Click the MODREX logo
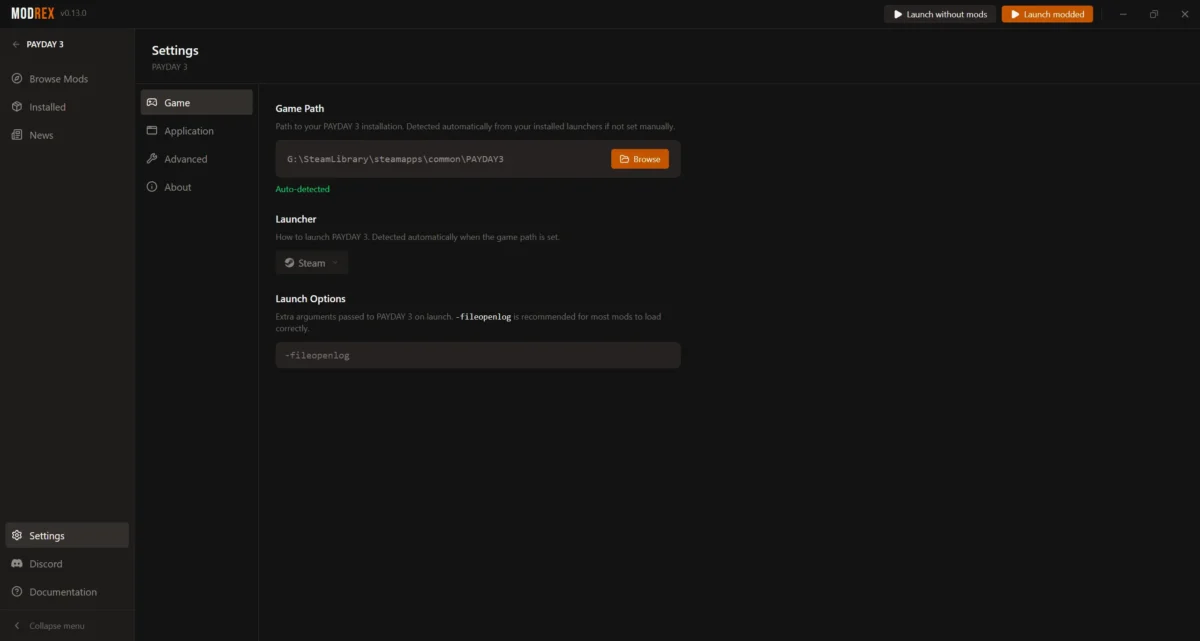This screenshot has height=641, width=1200. 33,14
